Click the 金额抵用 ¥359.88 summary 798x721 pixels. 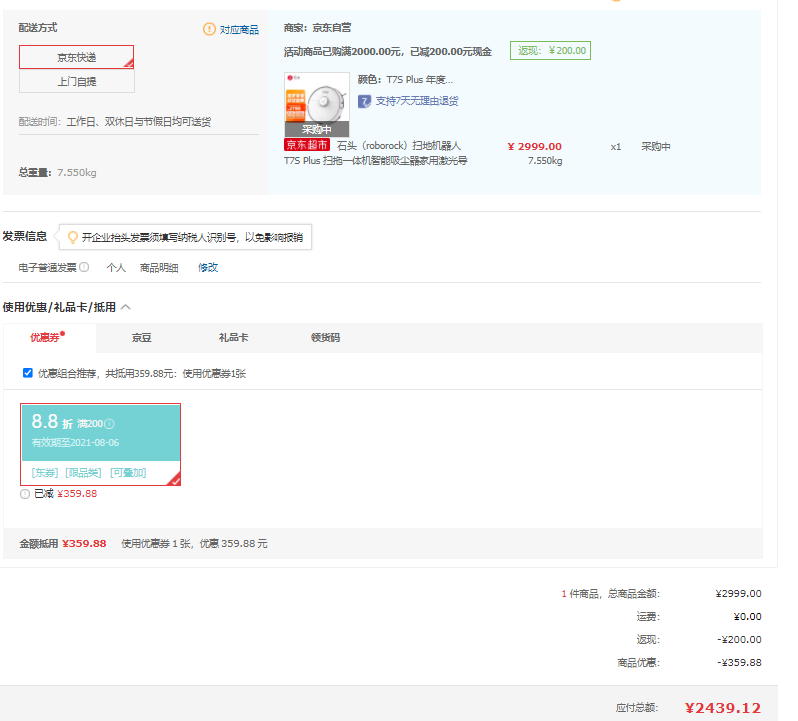point(63,543)
